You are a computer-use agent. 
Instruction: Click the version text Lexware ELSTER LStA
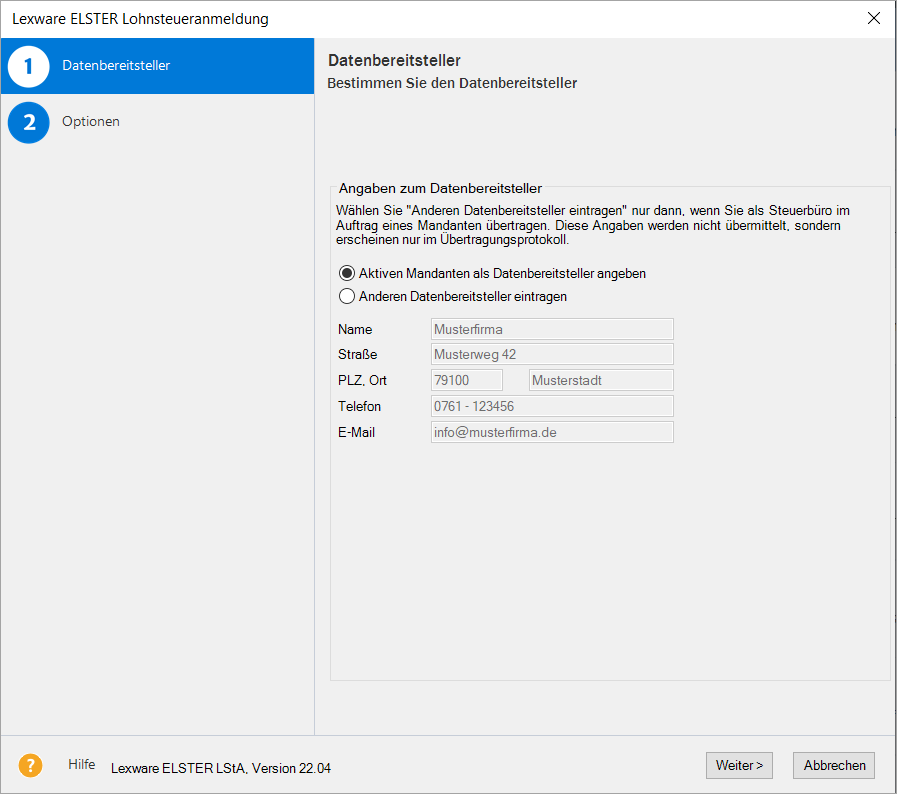(220, 768)
